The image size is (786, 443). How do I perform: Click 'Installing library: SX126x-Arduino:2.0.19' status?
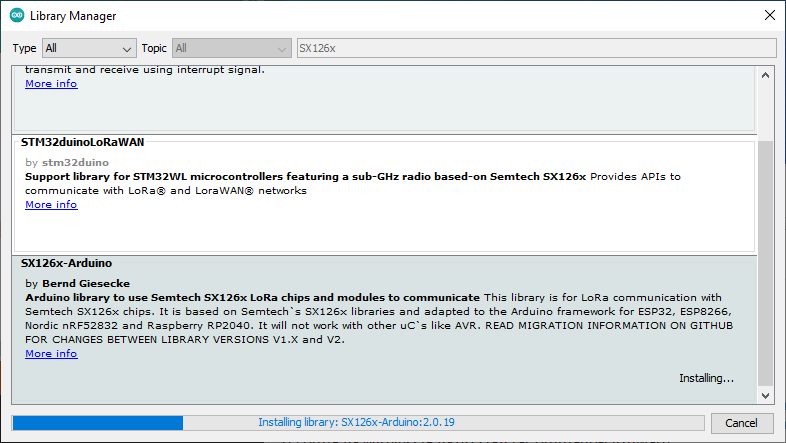(x=356, y=422)
